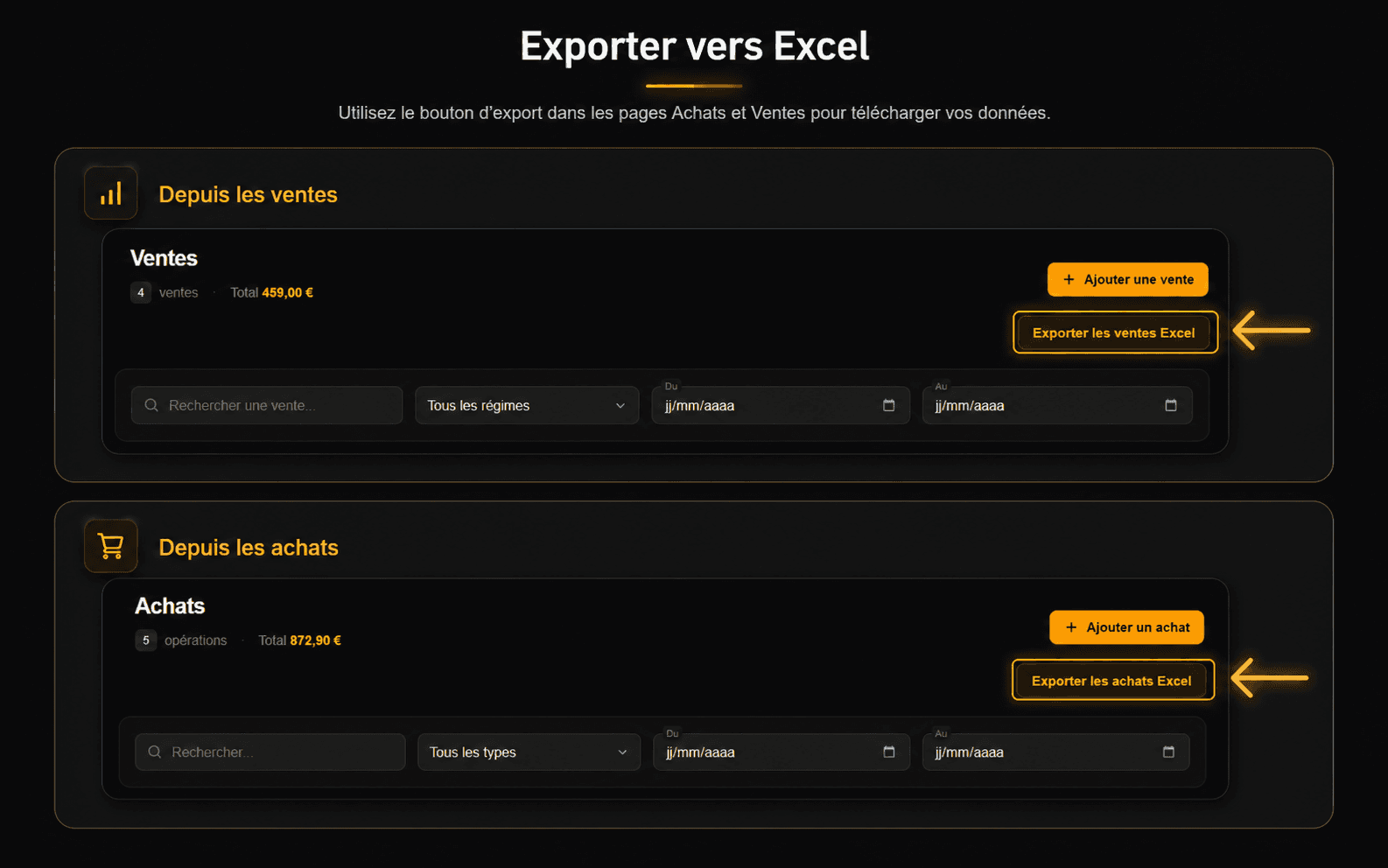Open the Tous les régimes dropdown

[528, 405]
